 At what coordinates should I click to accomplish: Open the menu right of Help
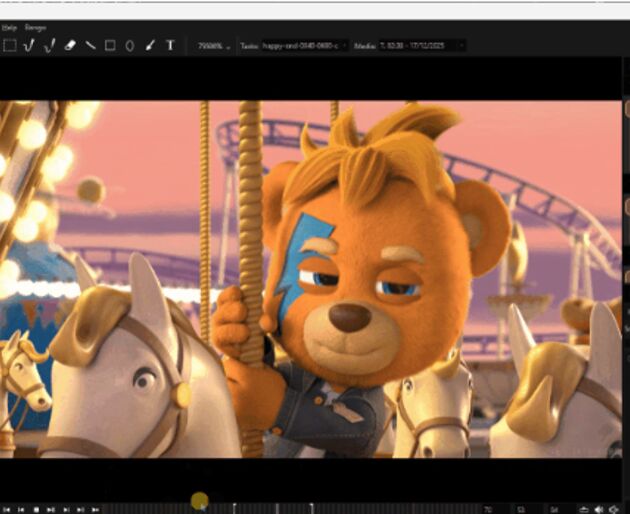click(x=35, y=28)
